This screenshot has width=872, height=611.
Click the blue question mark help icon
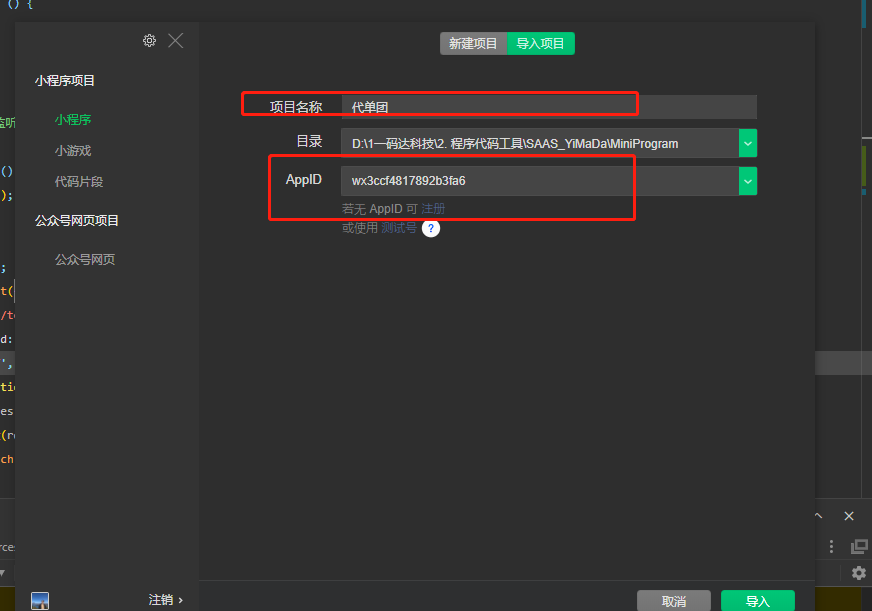coord(430,228)
